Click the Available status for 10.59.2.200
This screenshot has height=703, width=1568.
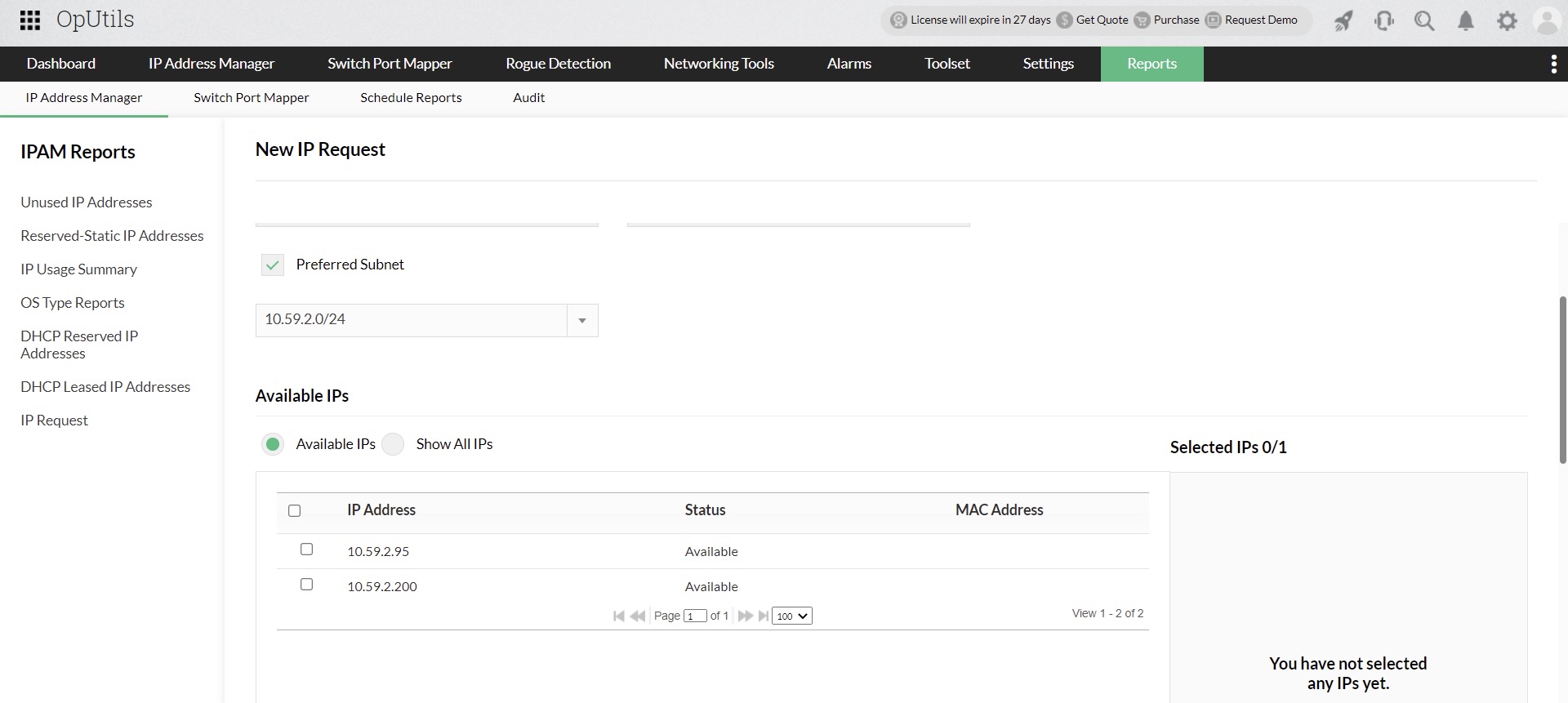(711, 587)
